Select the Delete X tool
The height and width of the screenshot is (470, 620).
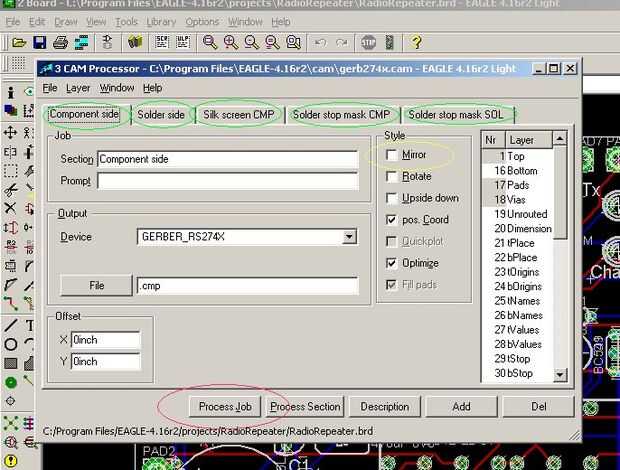point(10,208)
